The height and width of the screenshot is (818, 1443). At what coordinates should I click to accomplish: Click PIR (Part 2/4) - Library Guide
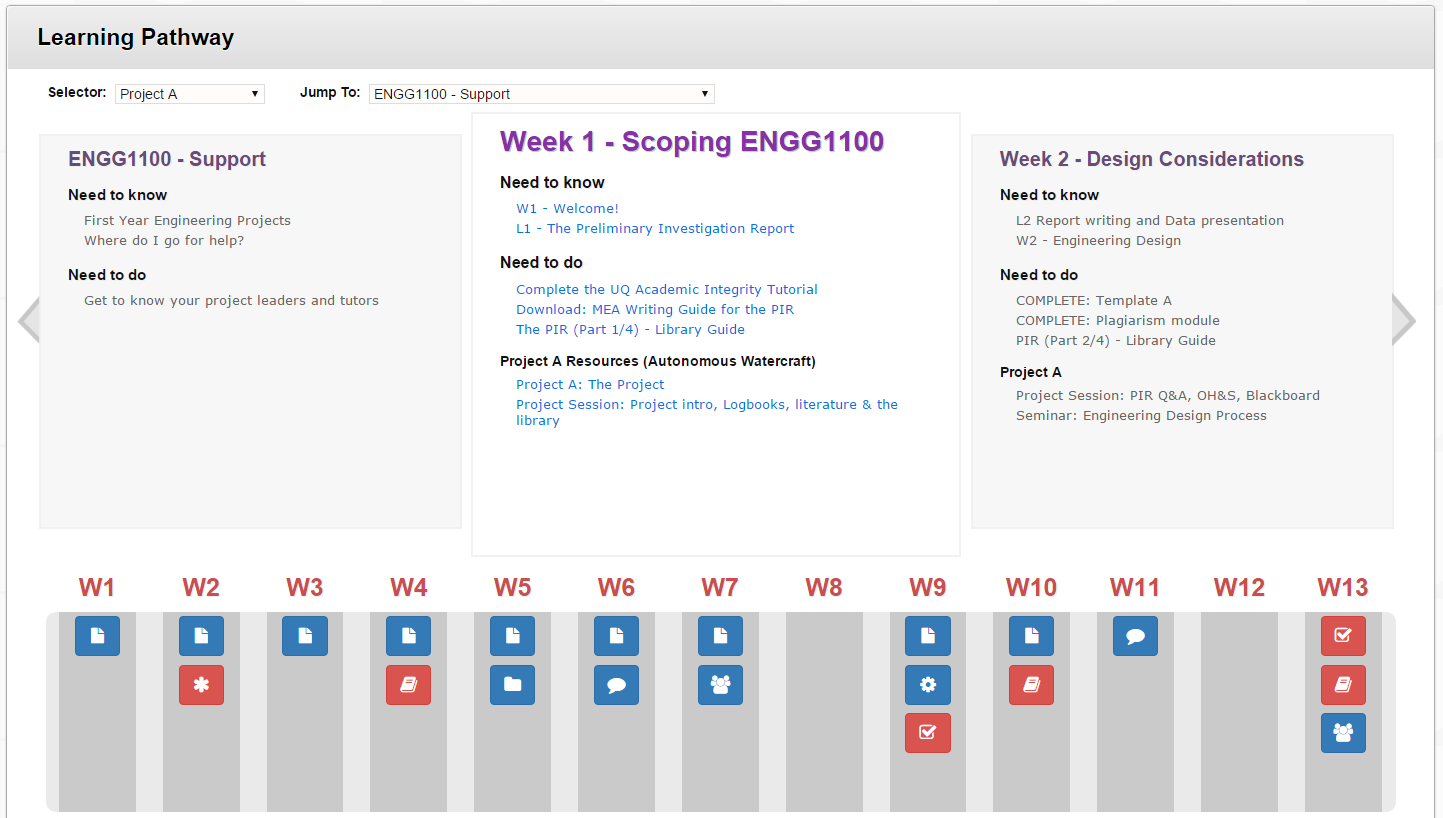(1116, 341)
